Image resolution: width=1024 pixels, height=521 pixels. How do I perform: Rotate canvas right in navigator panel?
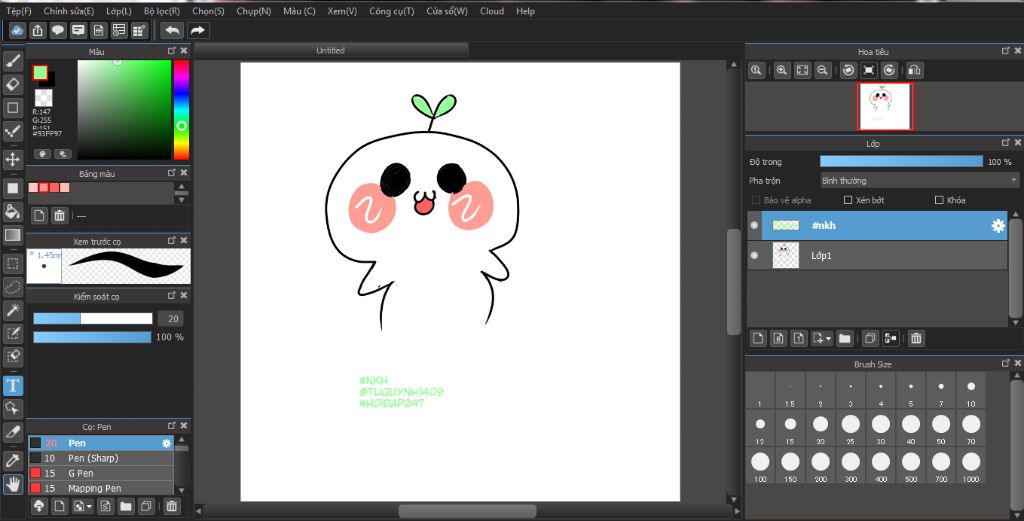[x=889, y=71]
